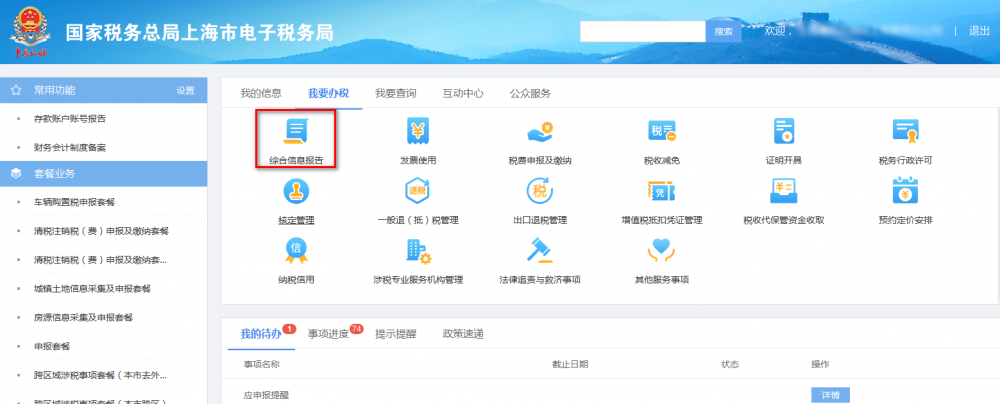Open 税费申报及缴纳 icon
This screenshot has width=1000, height=404.
(540, 131)
